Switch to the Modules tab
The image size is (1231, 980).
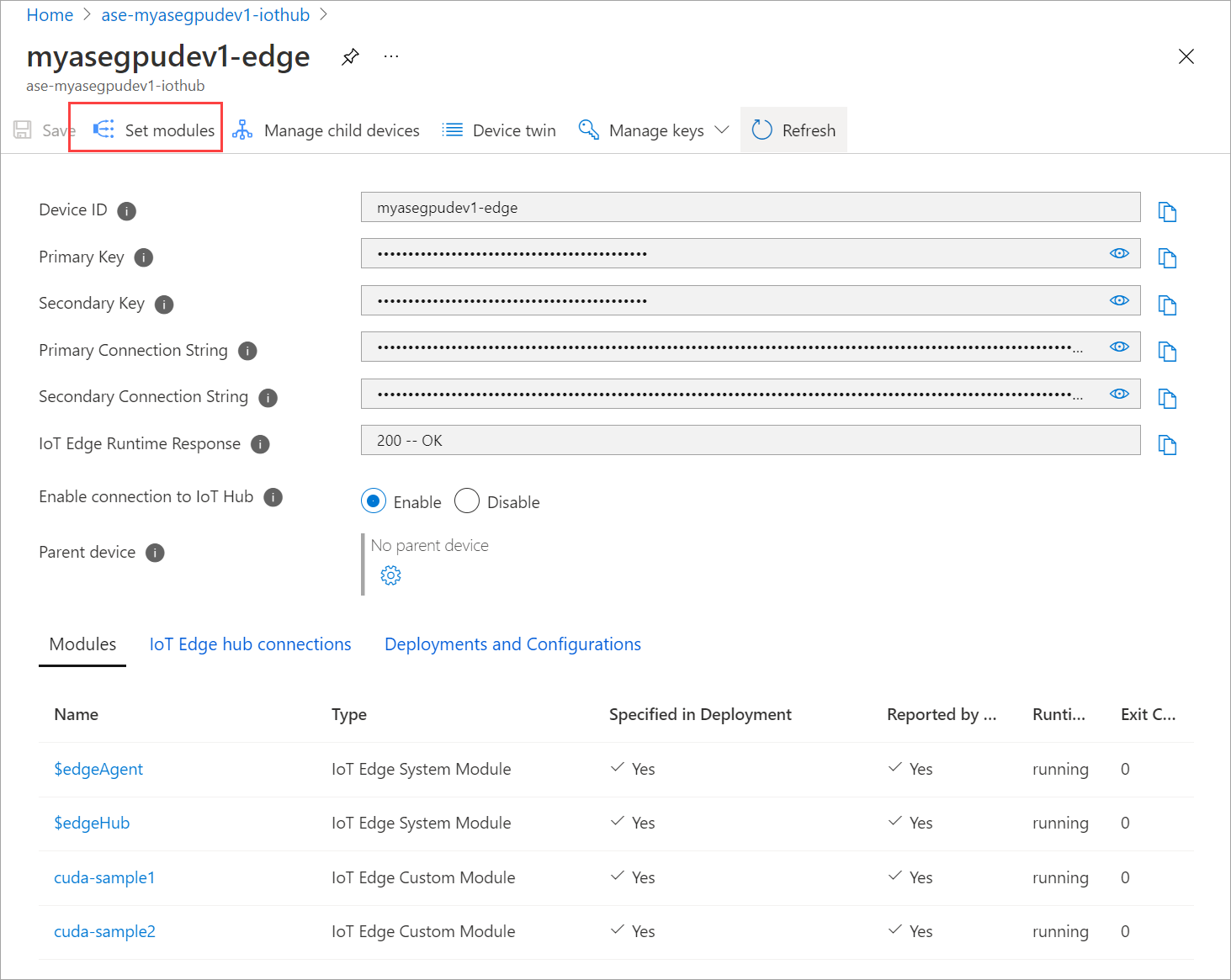pos(82,644)
